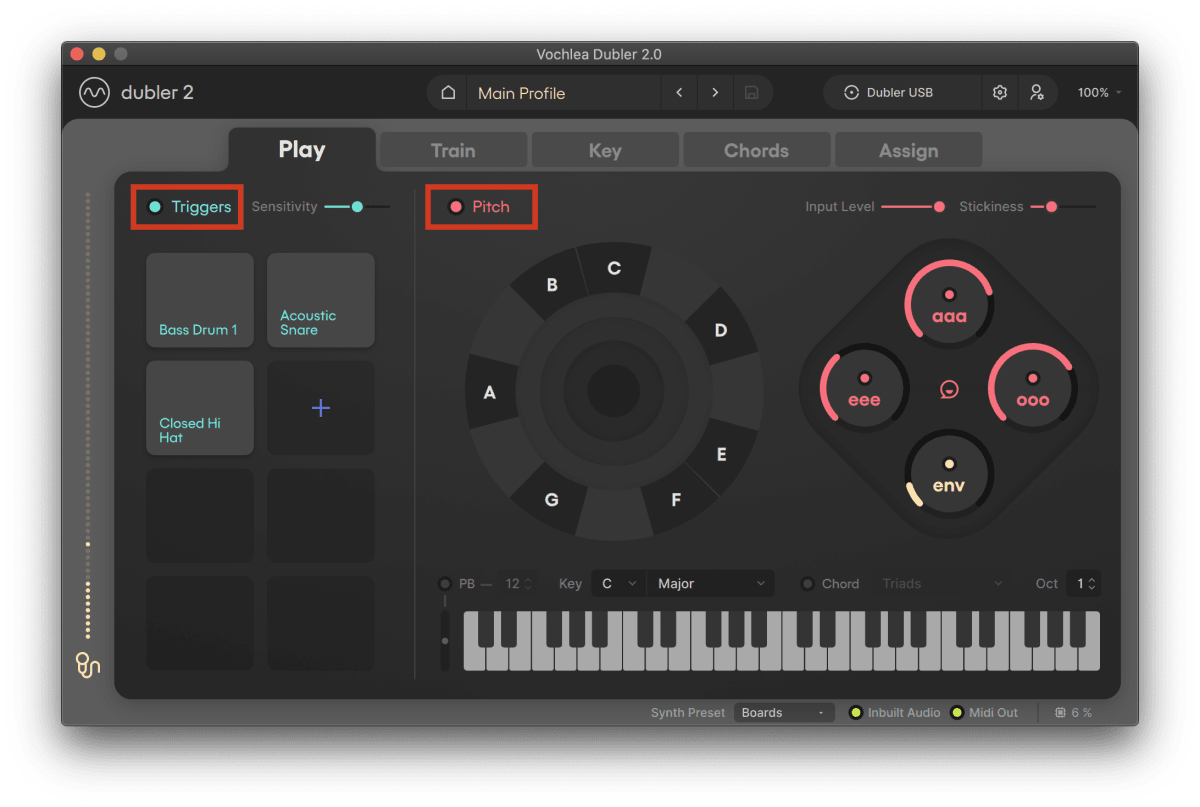The image size is (1200, 807).
Task: Click the microphone gain icon in sidebar
Action: tap(86, 666)
